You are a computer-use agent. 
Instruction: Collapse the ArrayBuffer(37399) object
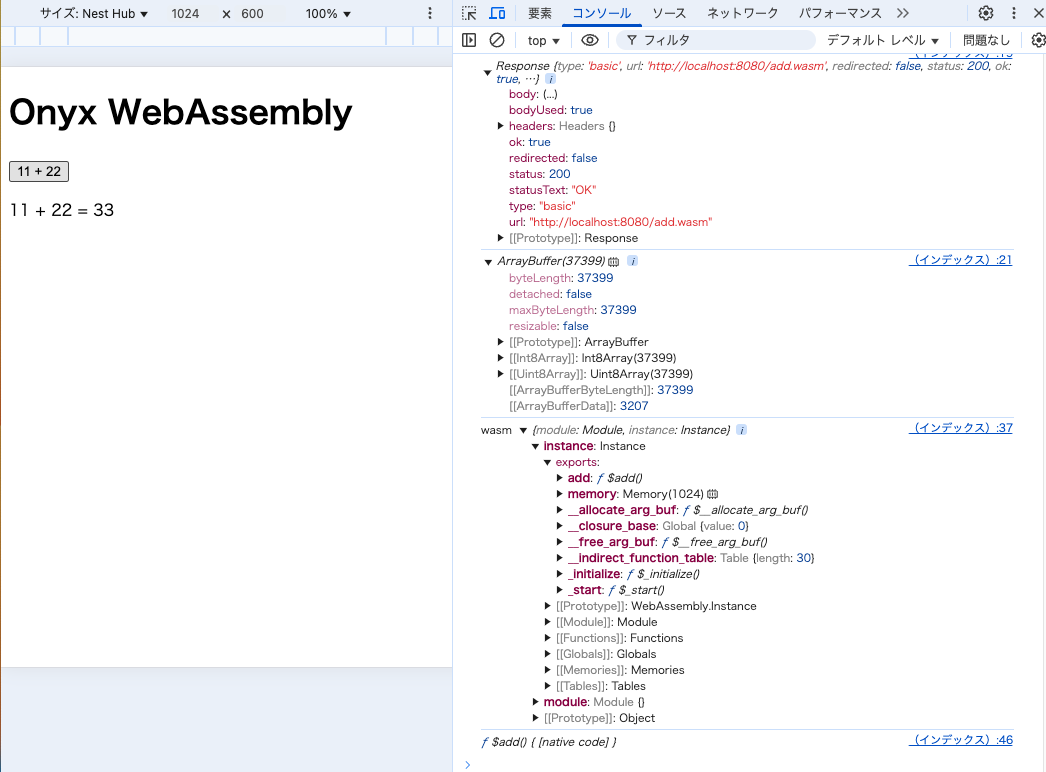(487, 262)
